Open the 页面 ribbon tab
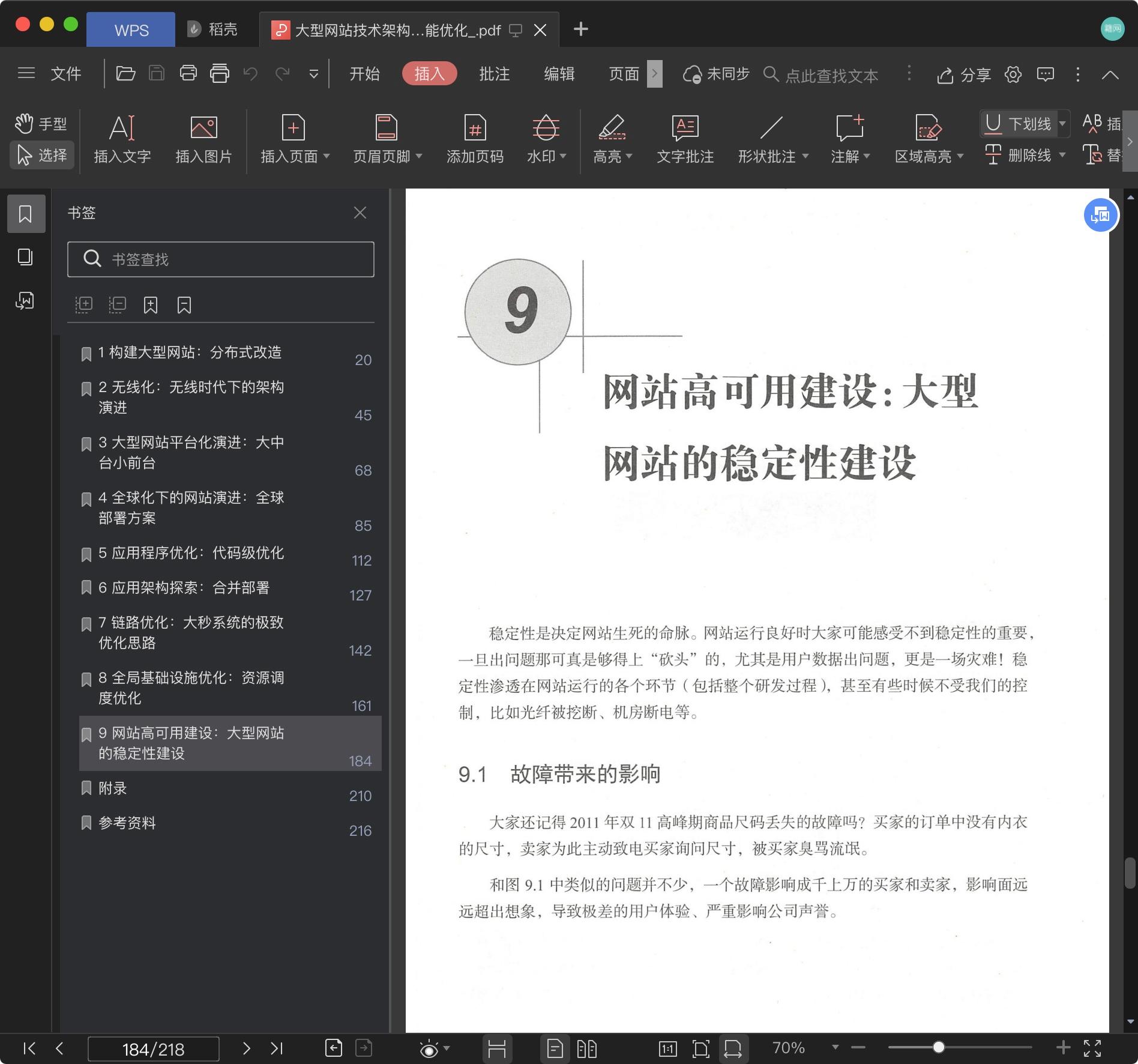1138x1064 pixels. [x=624, y=74]
